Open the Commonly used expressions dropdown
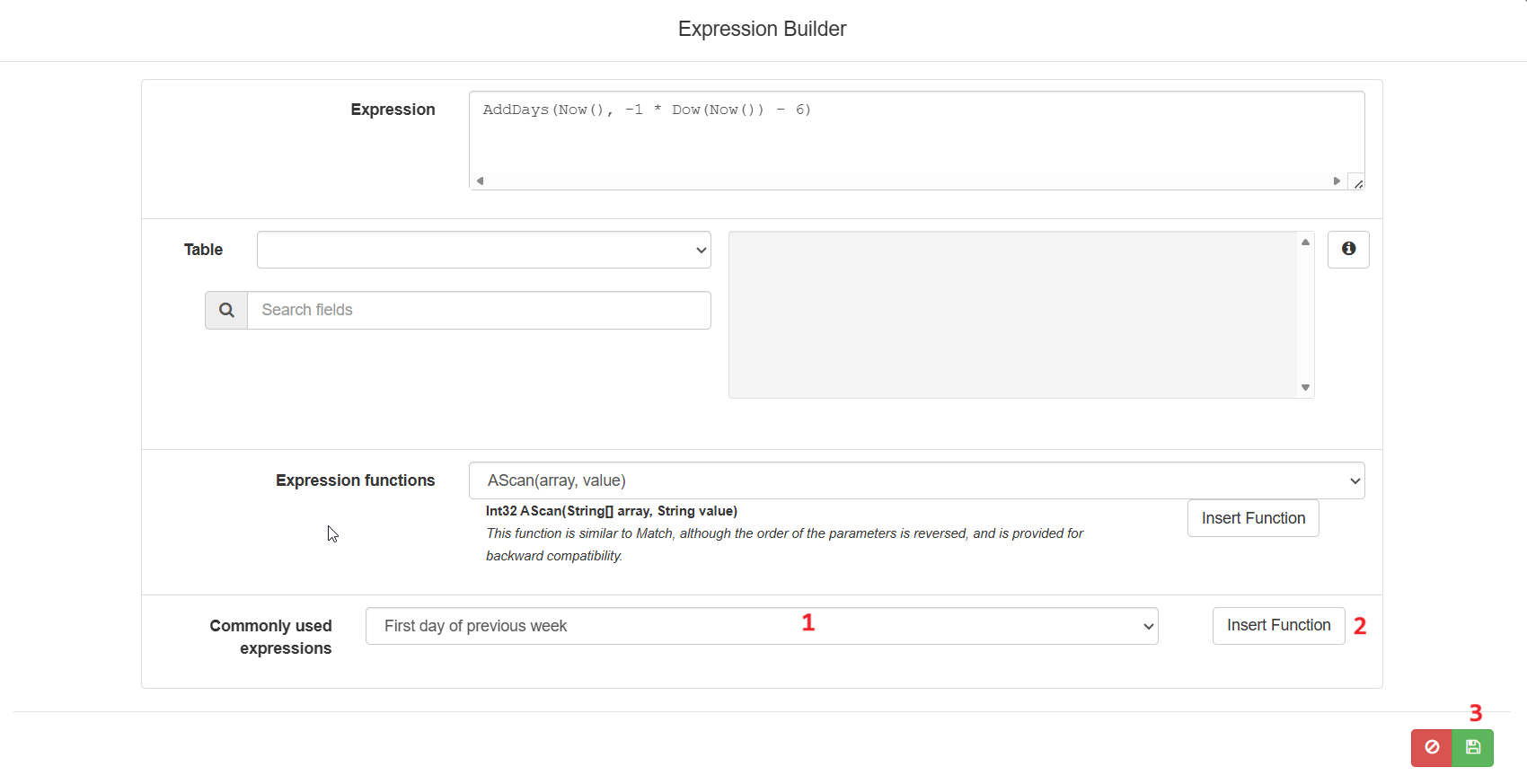The width and height of the screenshot is (1527, 784). 762,626
